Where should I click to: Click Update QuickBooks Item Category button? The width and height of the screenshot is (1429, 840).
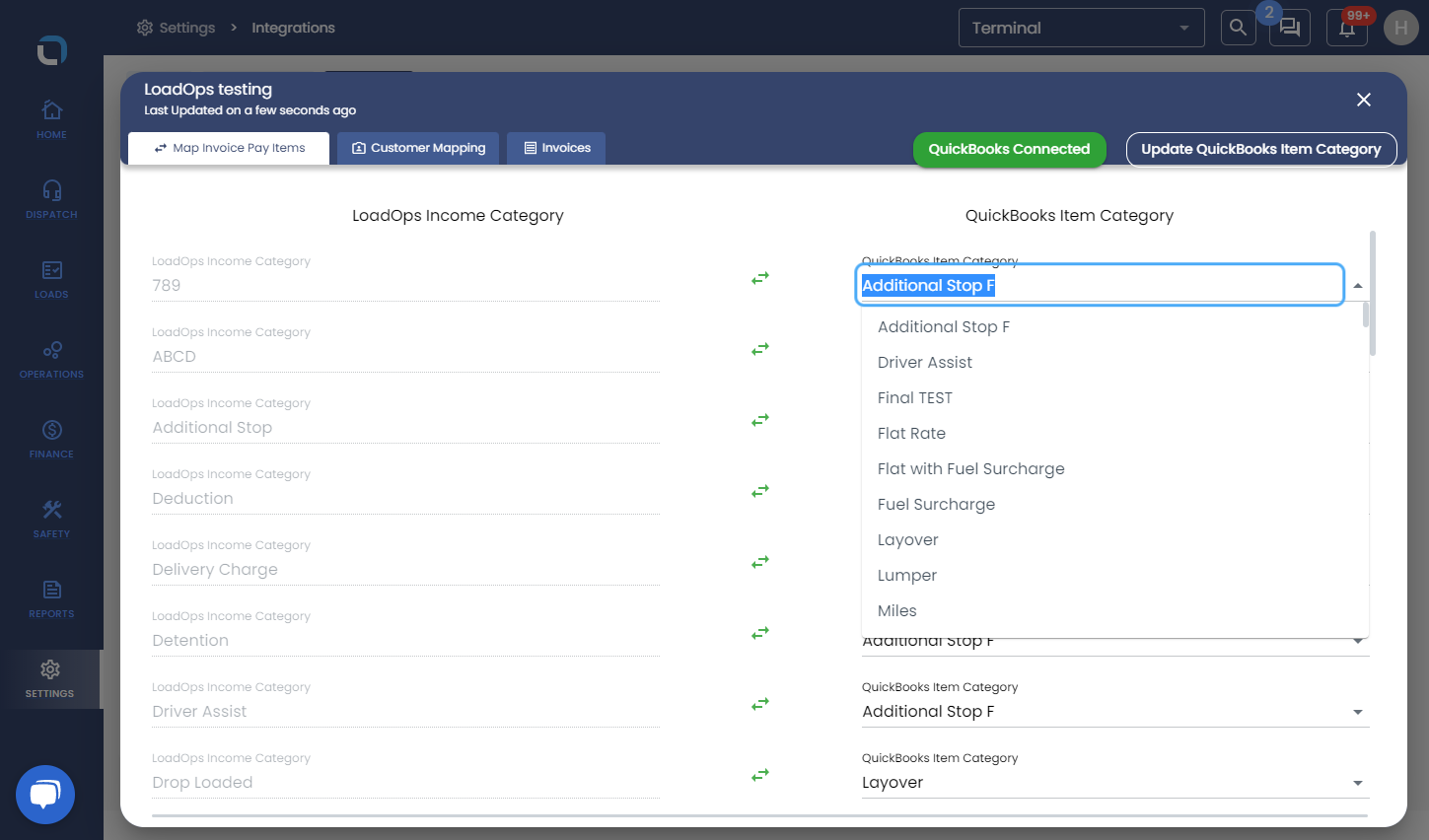tap(1261, 149)
